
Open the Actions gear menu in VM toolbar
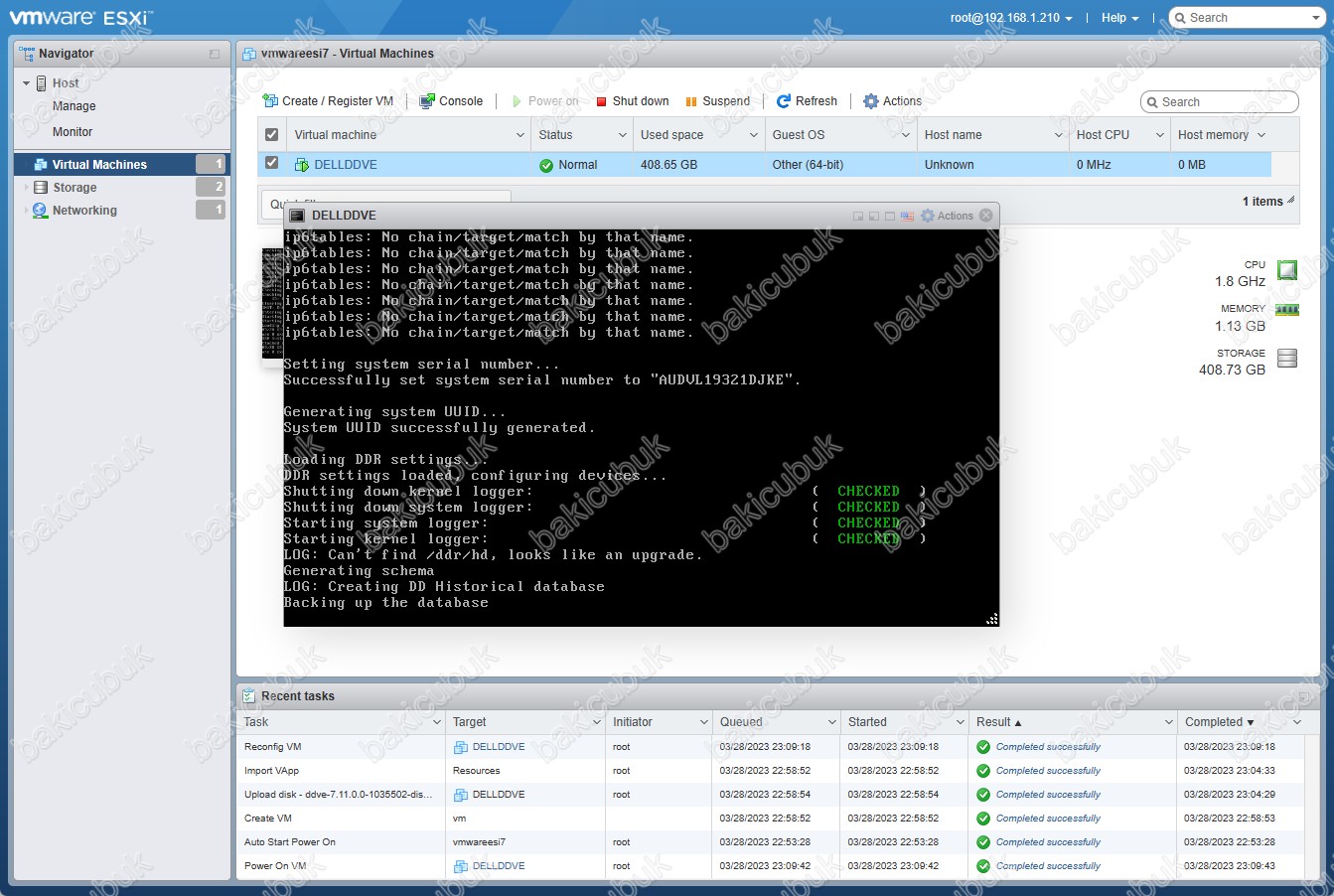pyautogui.click(x=892, y=101)
